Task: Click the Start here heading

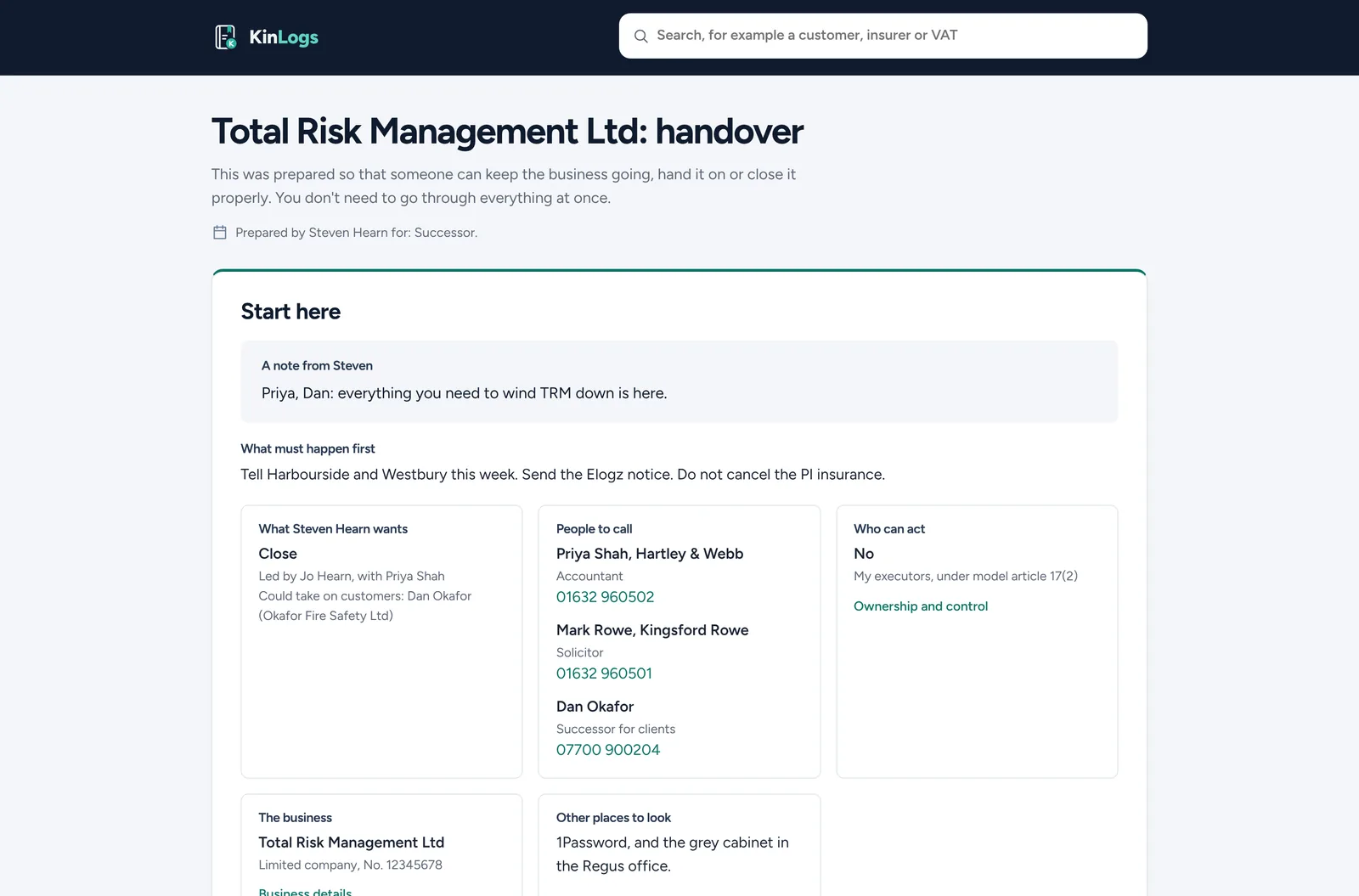Action: [290, 312]
